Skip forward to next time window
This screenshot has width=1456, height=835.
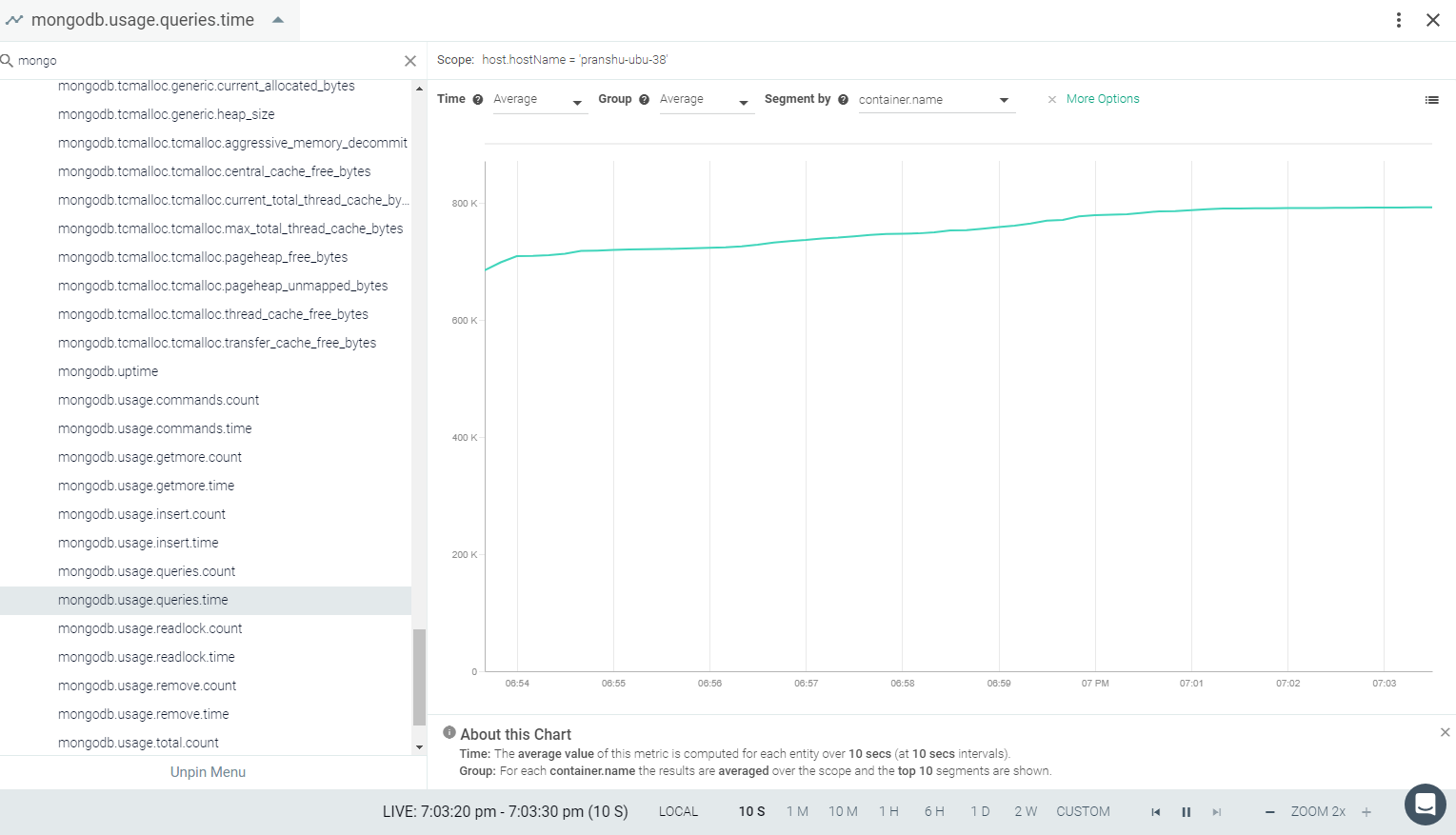pos(1217,812)
